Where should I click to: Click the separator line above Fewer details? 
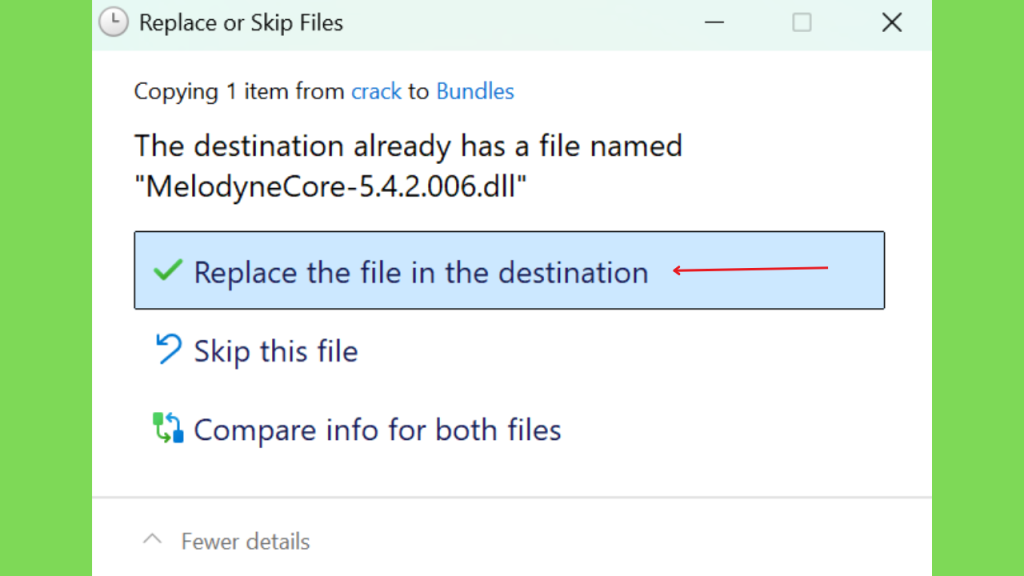pos(512,498)
